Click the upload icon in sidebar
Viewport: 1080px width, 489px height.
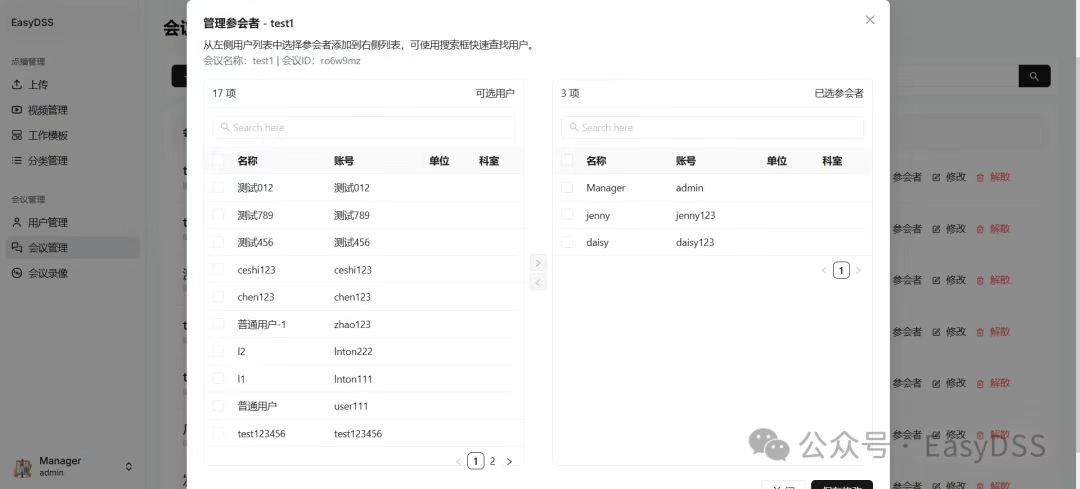(17, 85)
